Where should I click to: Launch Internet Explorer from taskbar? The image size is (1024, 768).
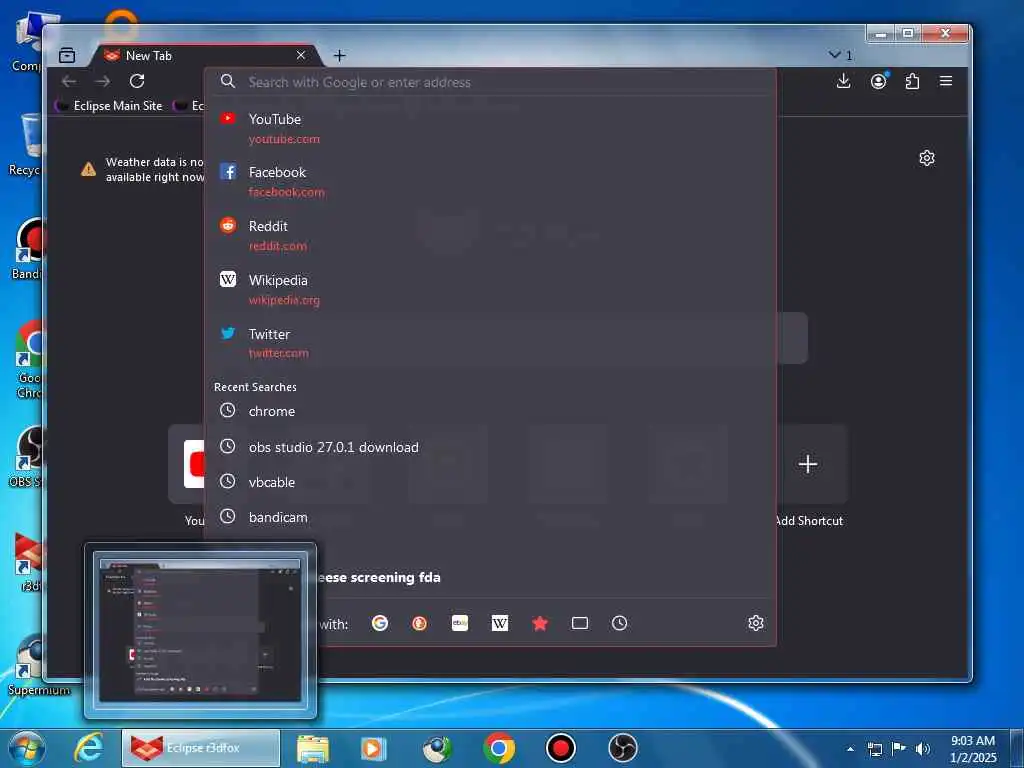[88, 748]
